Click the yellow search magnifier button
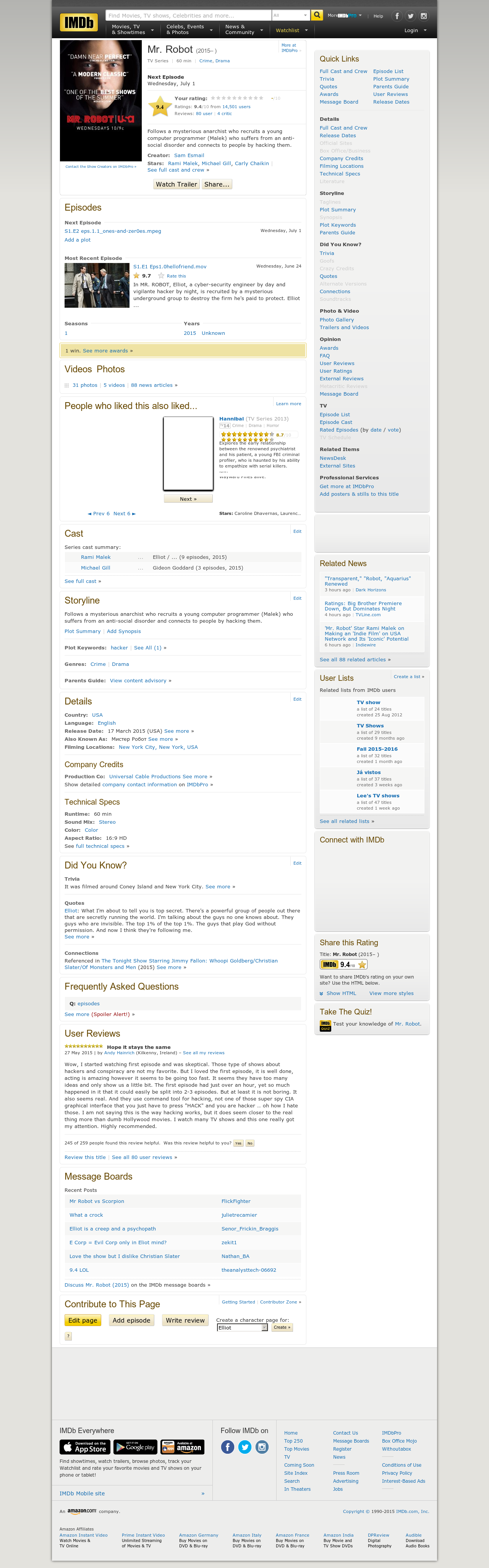The image size is (489, 1568). (317, 15)
